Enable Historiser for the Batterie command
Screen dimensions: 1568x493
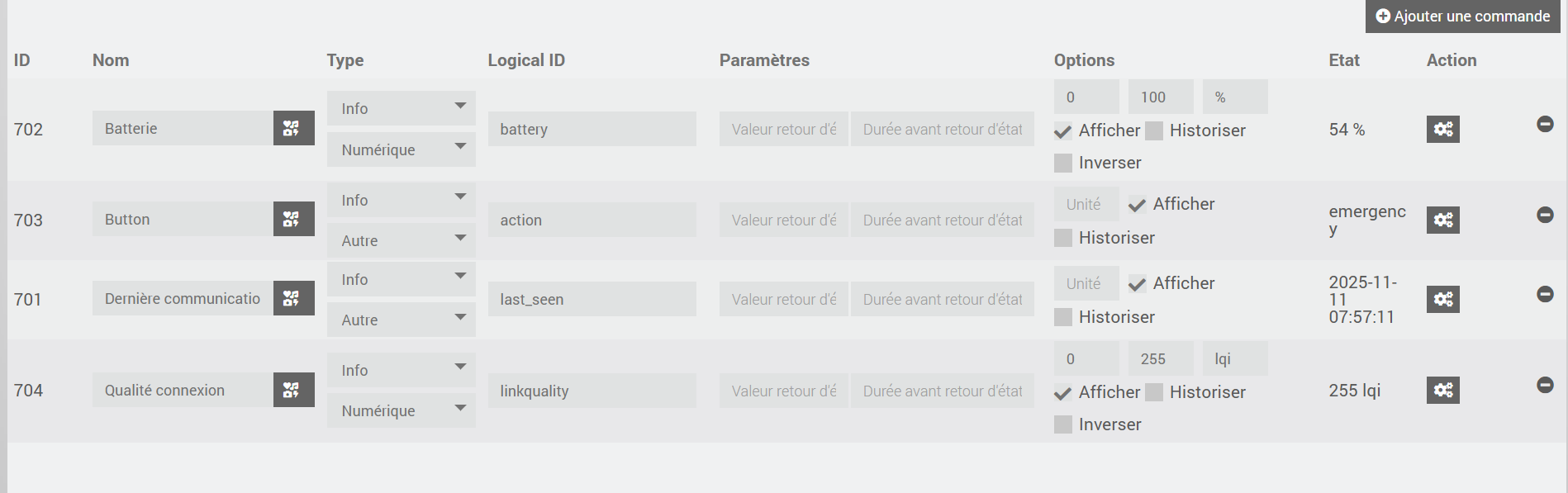coord(1154,130)
